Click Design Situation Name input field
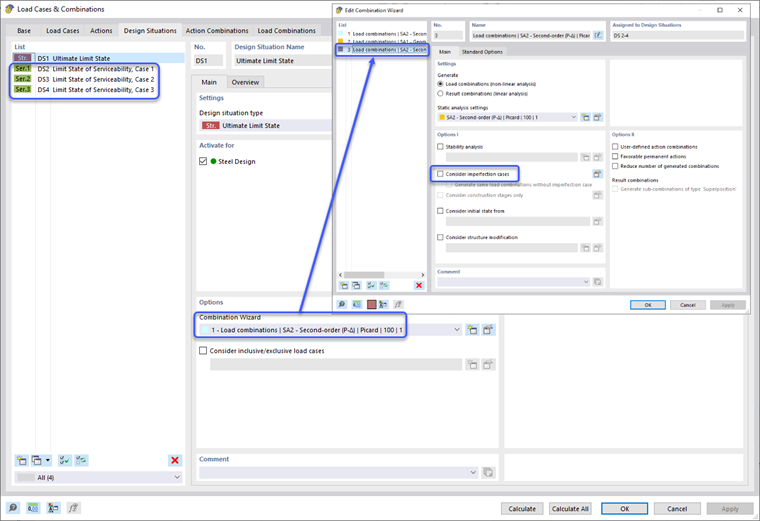760x521 pixels. tap(282, 61)
